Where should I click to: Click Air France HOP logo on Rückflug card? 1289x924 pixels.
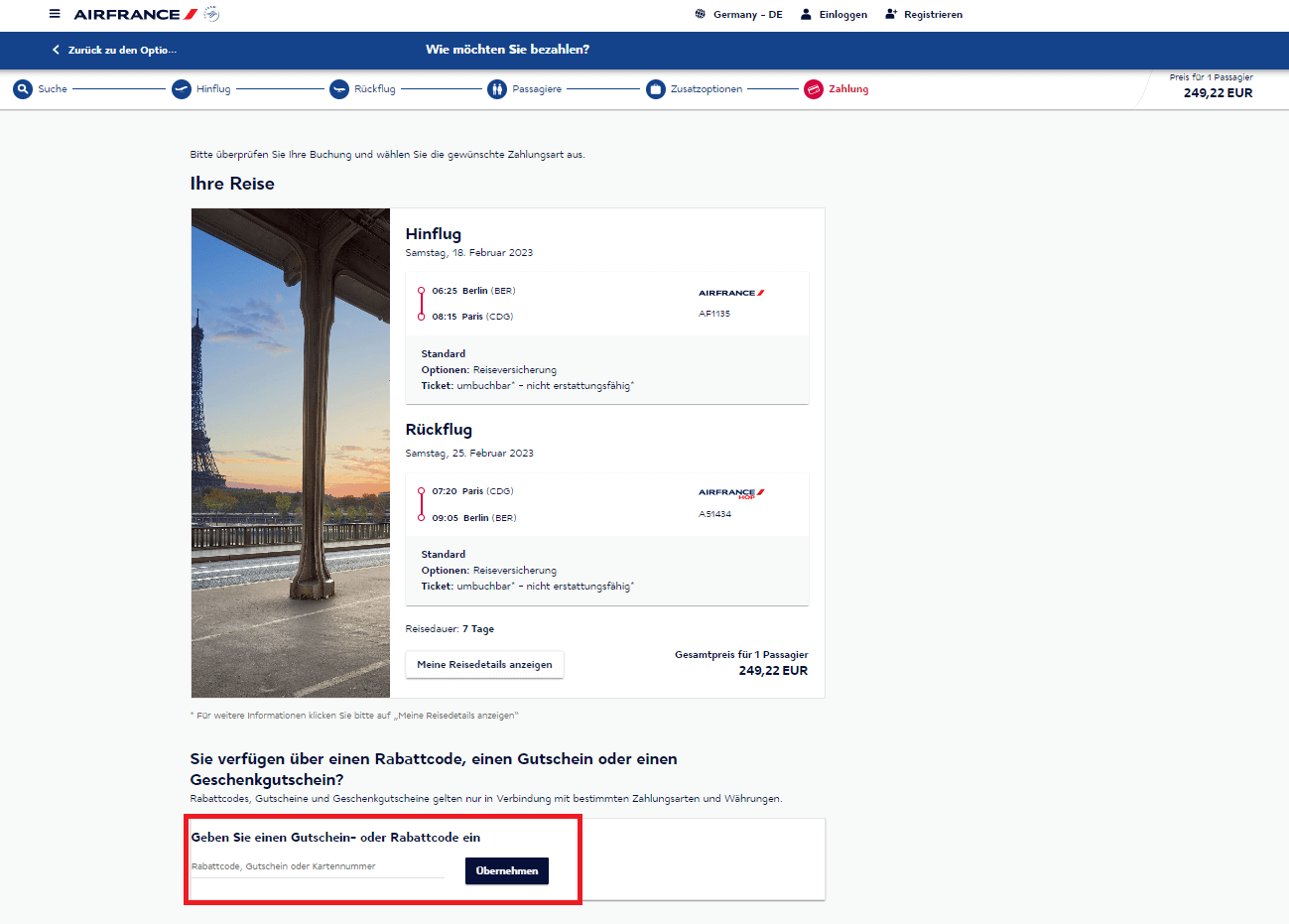pos(731,493)
